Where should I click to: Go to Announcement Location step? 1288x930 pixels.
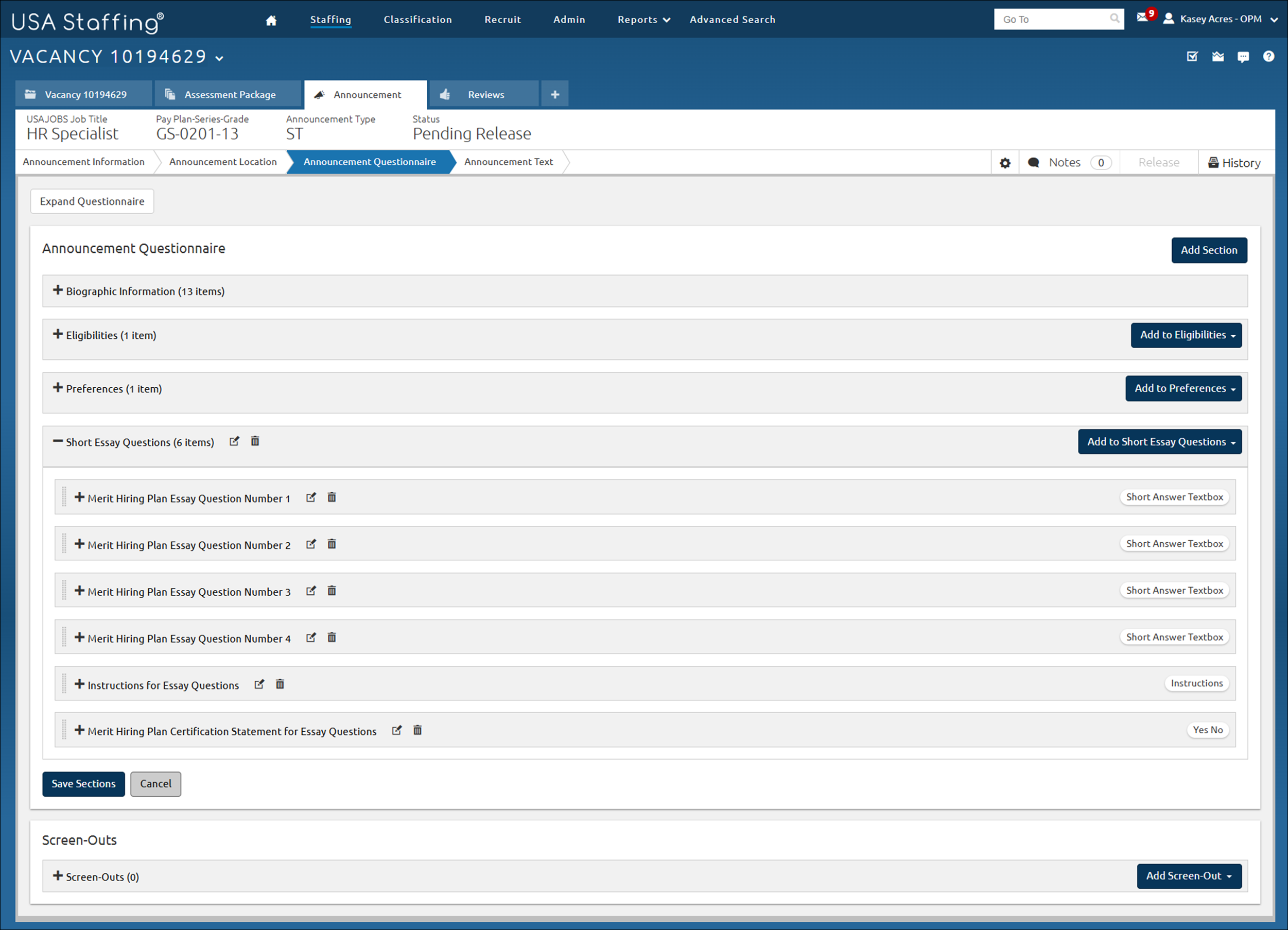(222, 162)
